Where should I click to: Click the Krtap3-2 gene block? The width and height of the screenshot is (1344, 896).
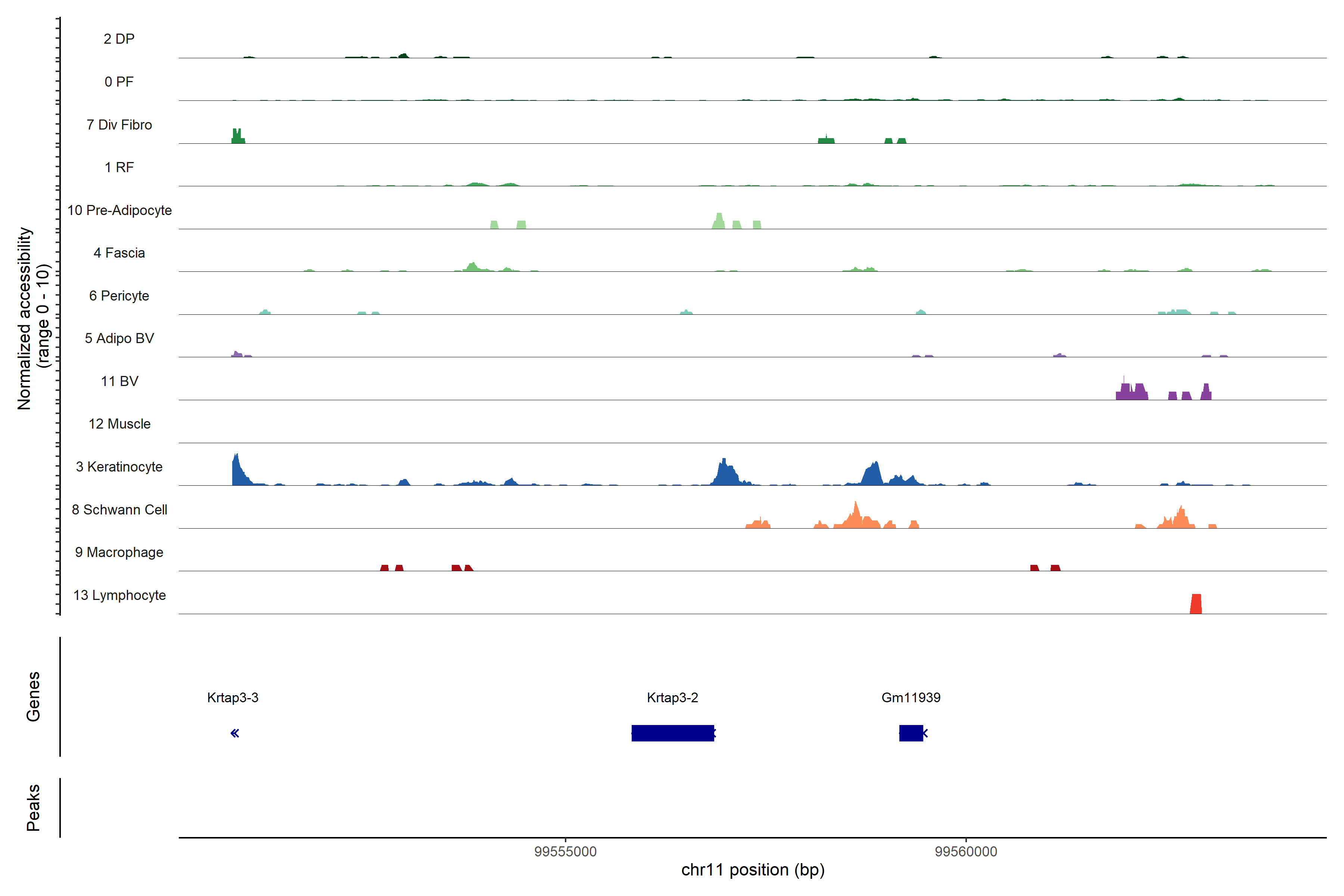point(673,732)
